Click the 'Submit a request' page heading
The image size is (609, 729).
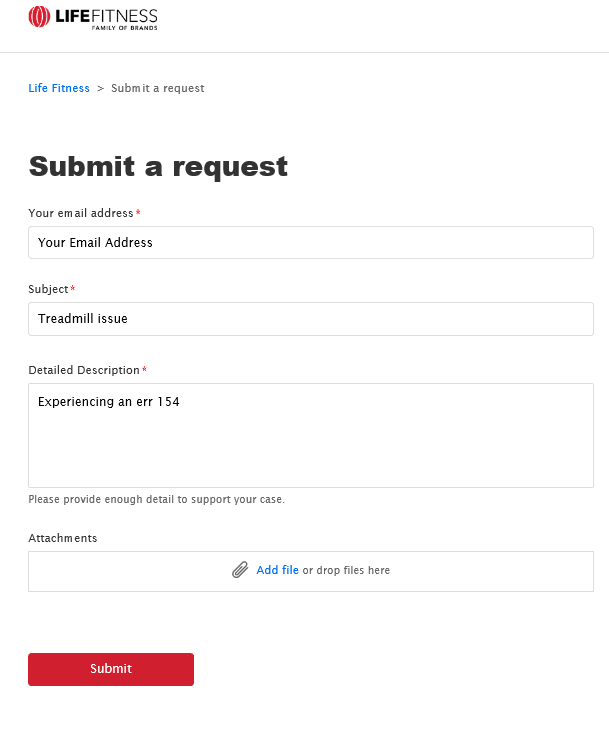coord(159,166)
